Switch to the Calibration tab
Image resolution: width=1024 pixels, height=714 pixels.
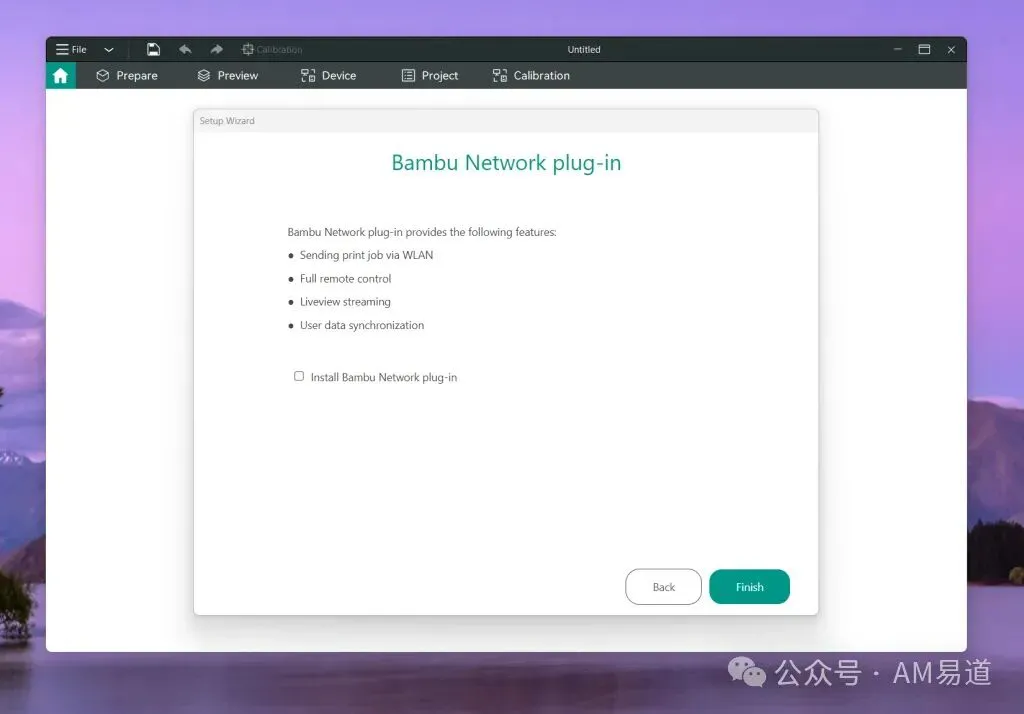coord(531,76)
